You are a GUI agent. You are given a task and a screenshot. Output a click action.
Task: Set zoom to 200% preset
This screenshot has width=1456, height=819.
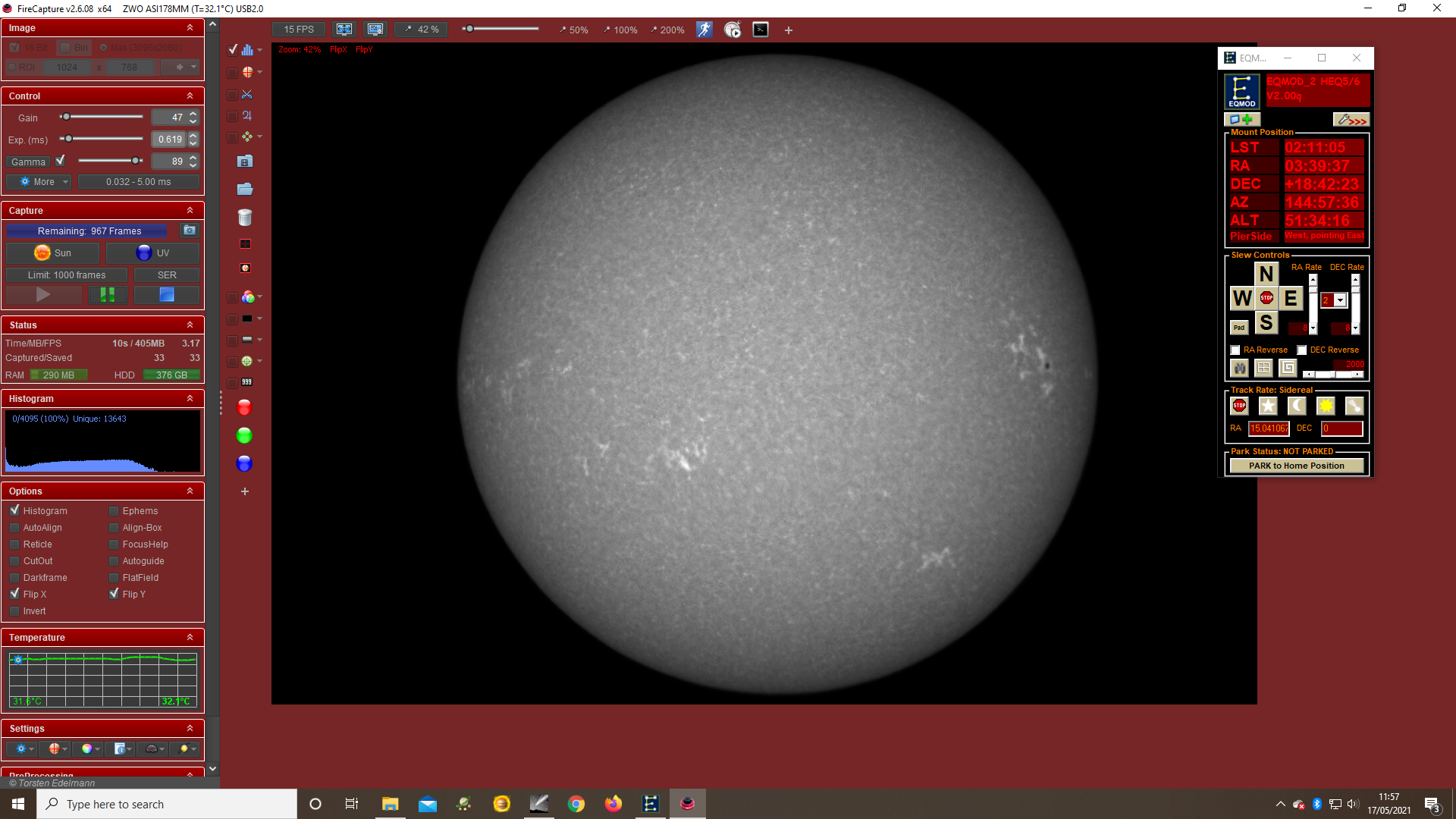667,30
